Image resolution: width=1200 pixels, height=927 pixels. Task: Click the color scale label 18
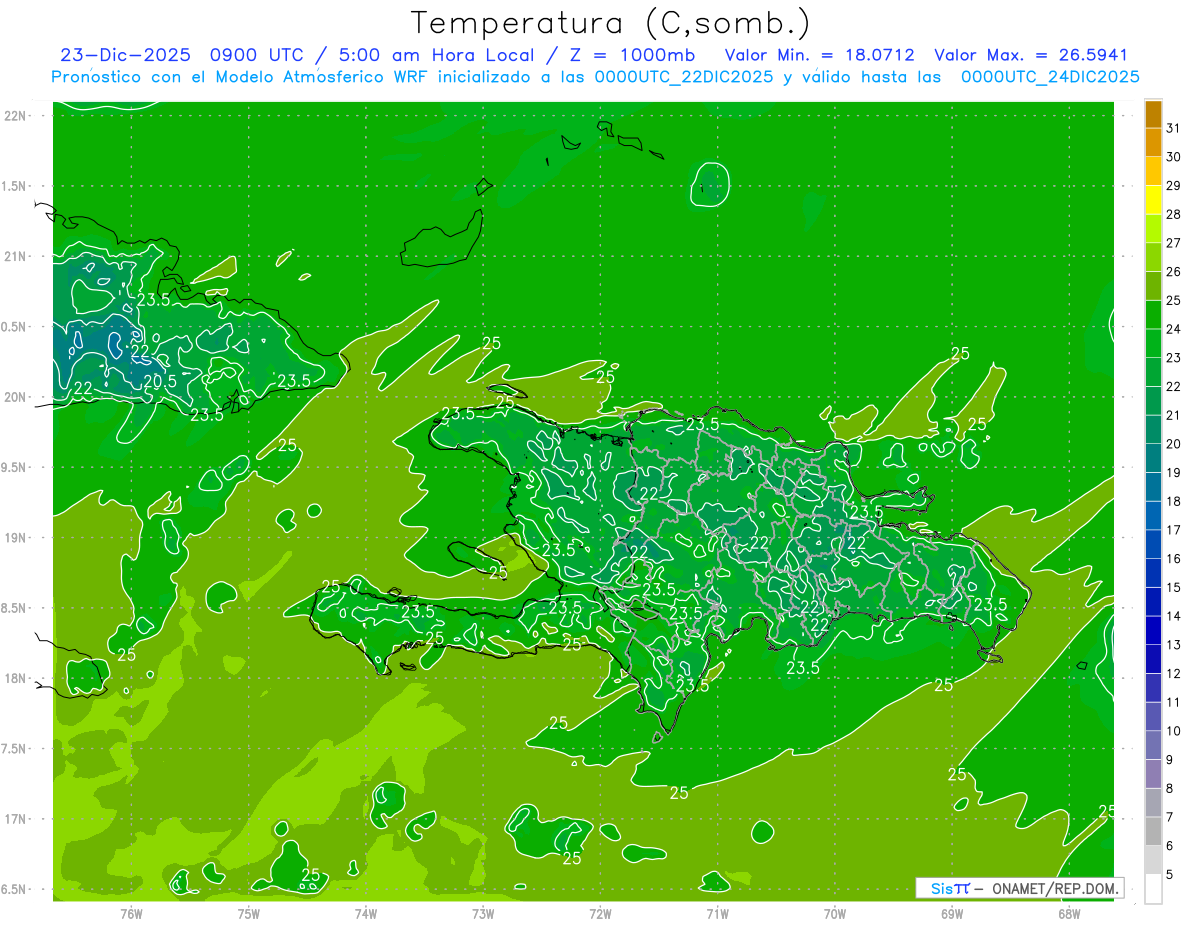pos(1173,501)
